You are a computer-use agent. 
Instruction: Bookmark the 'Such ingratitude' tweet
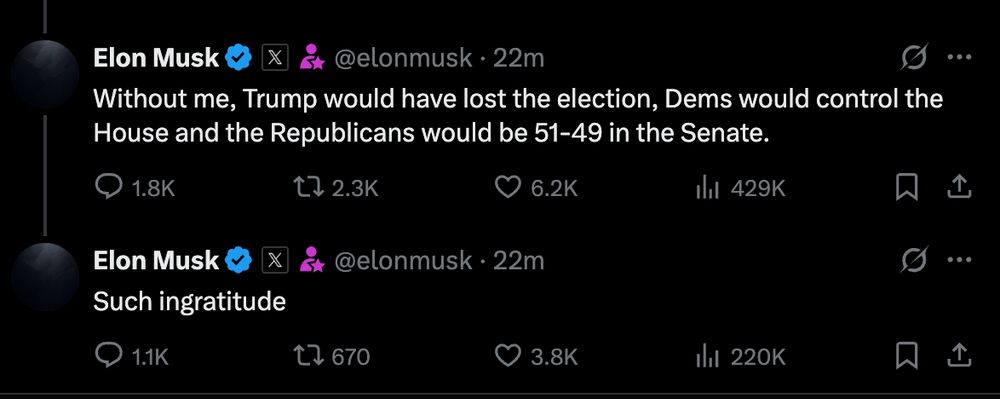pyautogui.click(x=906, y=356)
